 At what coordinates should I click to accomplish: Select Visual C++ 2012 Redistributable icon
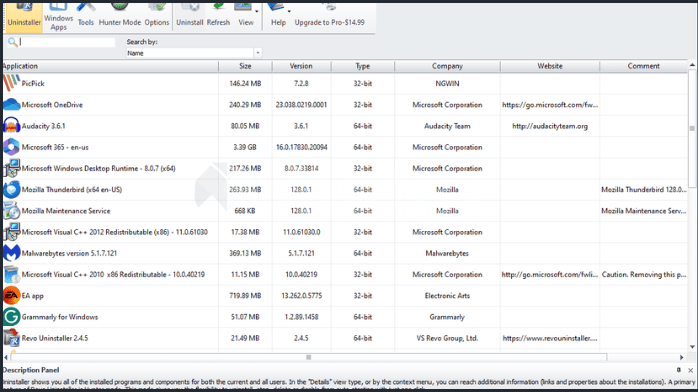pos(12,232)
